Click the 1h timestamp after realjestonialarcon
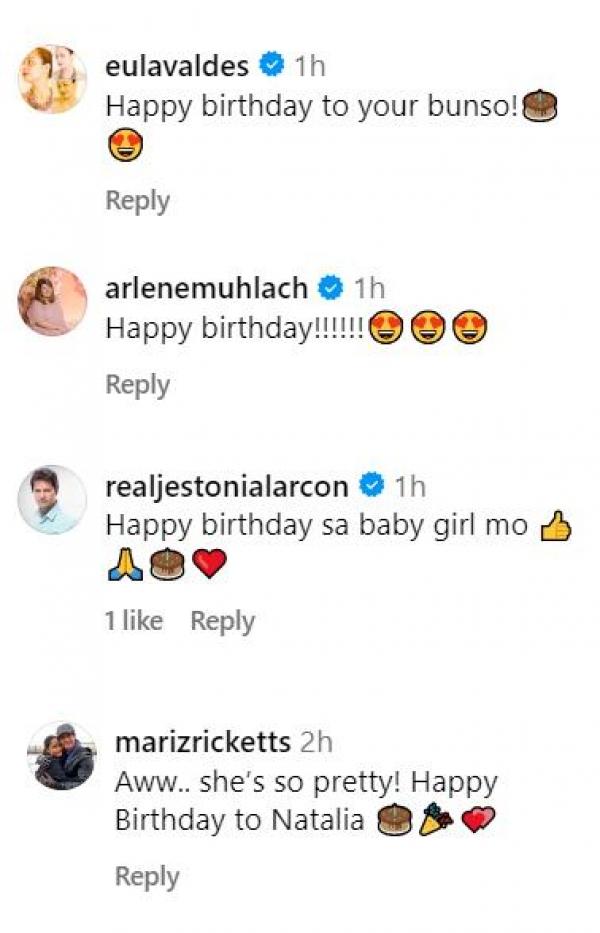This screenshot has width=600, height=933. click(x=410, y=487)
